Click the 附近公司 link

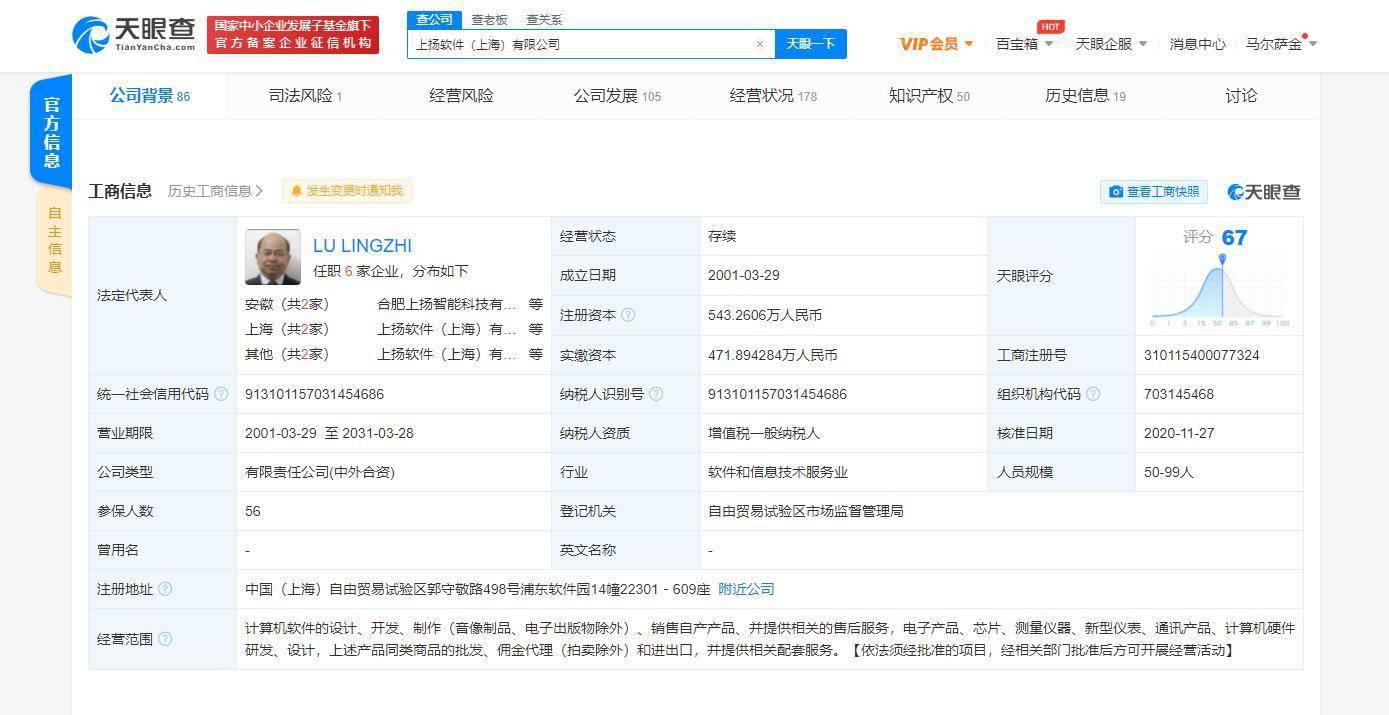click(746, 589)
